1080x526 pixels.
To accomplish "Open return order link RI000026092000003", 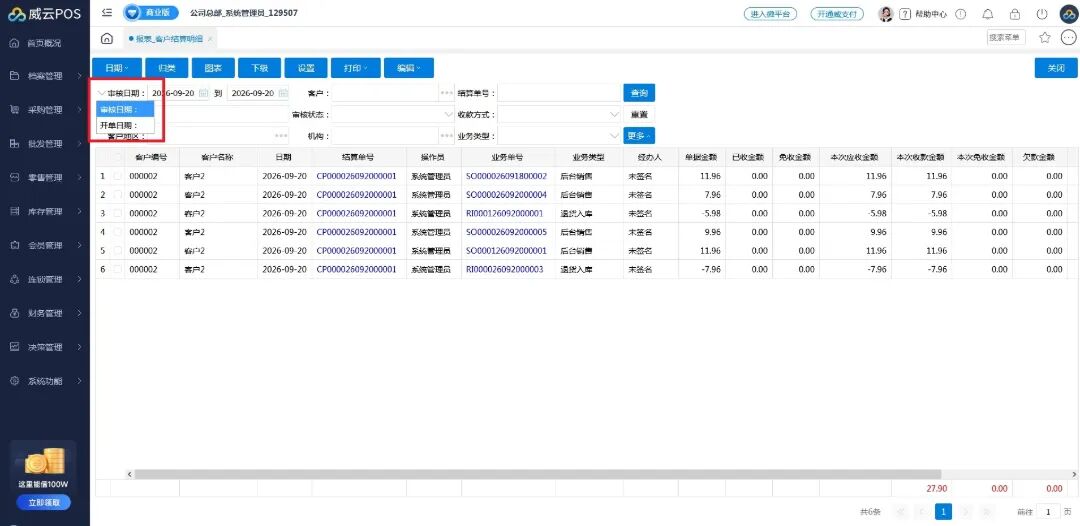I will click(x=504, y=269).
